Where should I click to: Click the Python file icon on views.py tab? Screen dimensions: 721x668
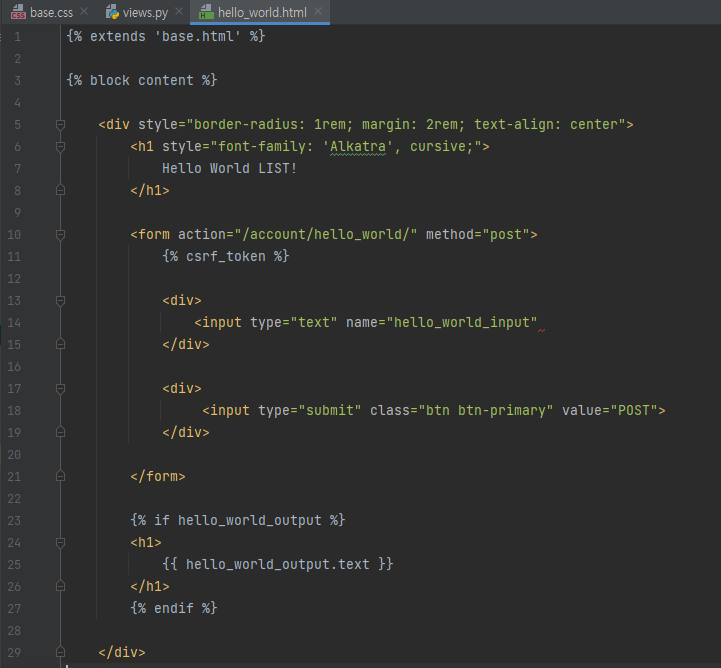coord(112,12)
